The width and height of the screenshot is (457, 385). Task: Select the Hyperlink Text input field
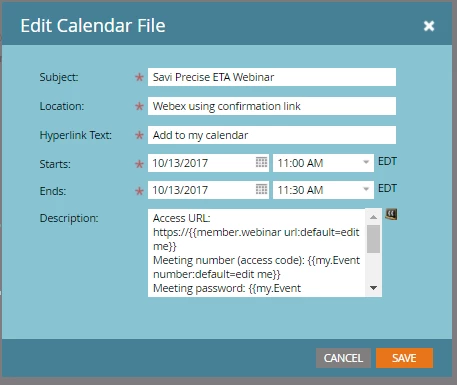click(272, 135)
